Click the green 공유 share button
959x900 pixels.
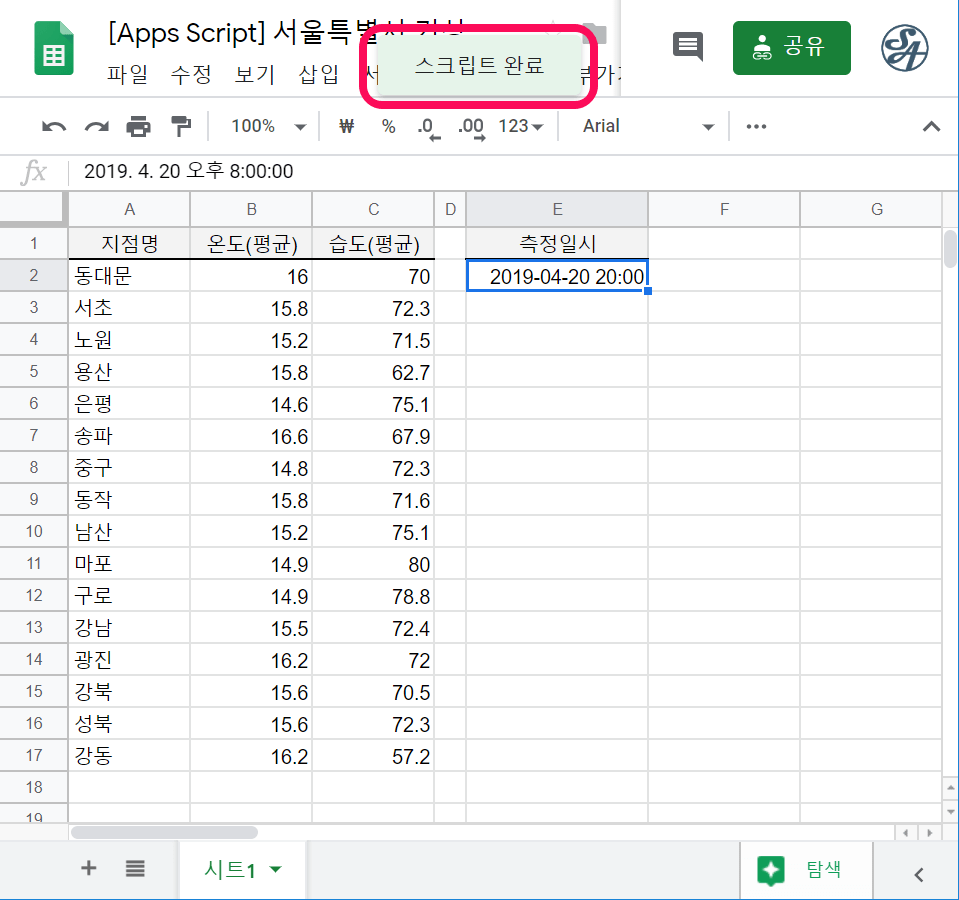tap(791, 47)
